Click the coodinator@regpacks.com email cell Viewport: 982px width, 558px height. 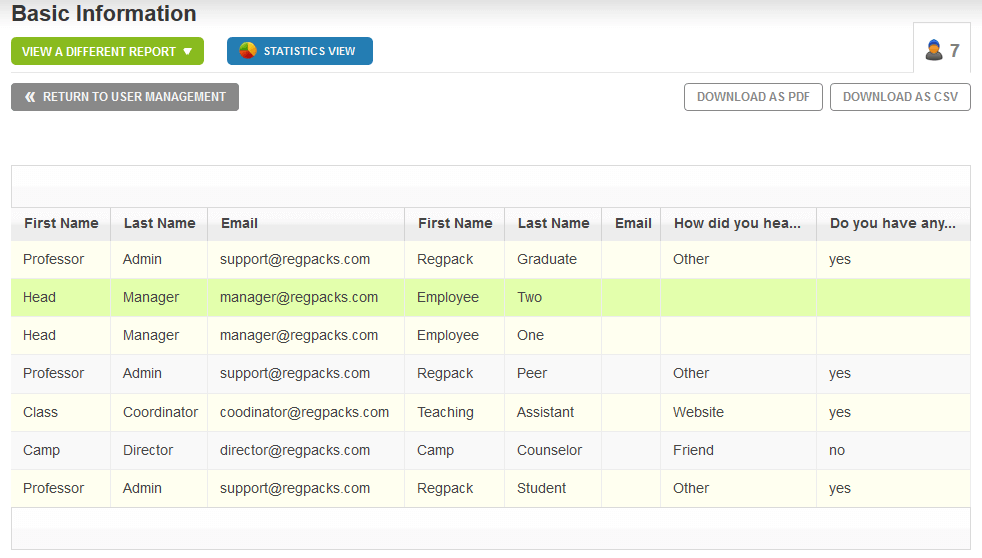click(304, 412)
